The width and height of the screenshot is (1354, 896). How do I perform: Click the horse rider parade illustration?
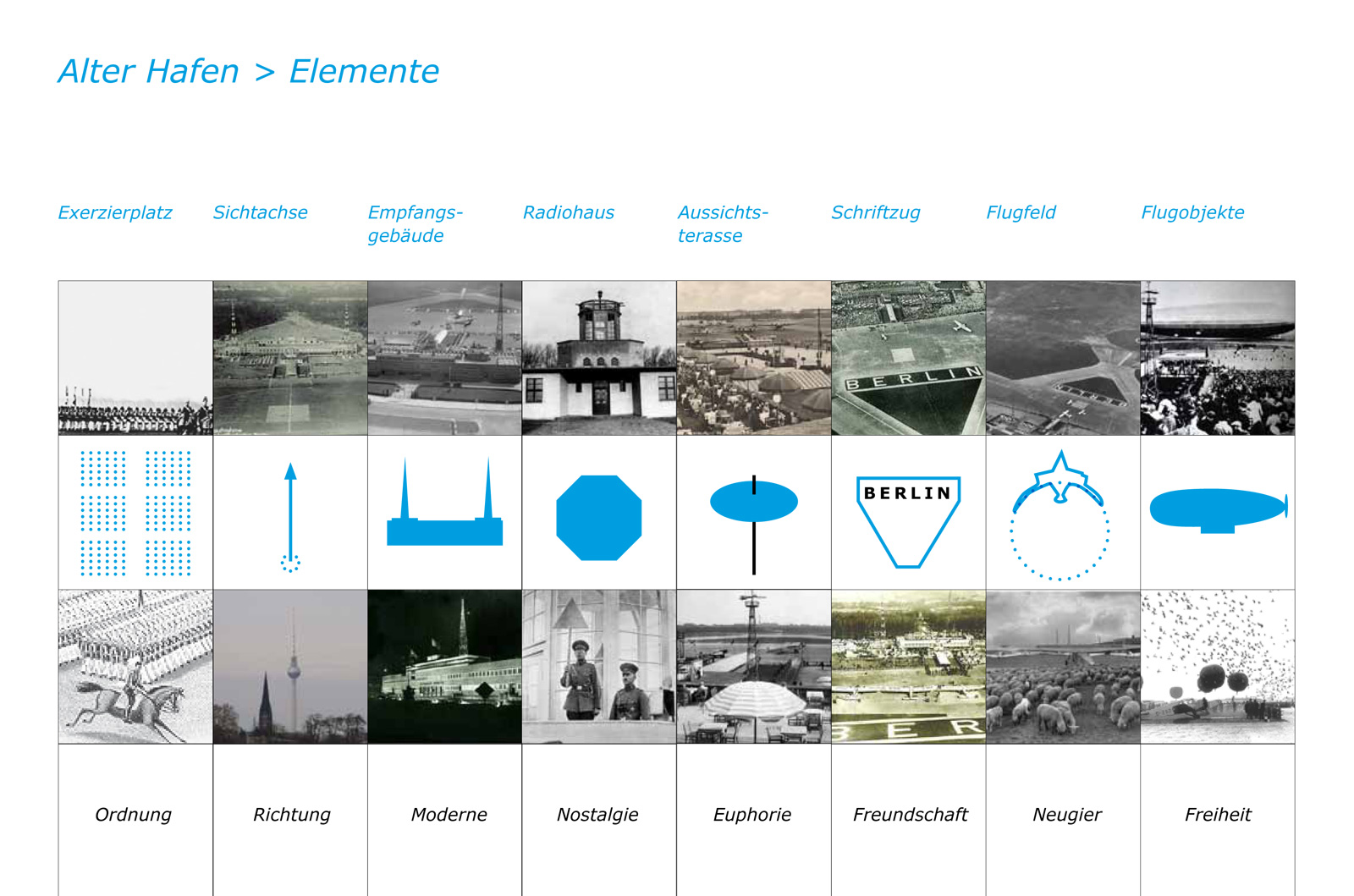click(135, 667)
